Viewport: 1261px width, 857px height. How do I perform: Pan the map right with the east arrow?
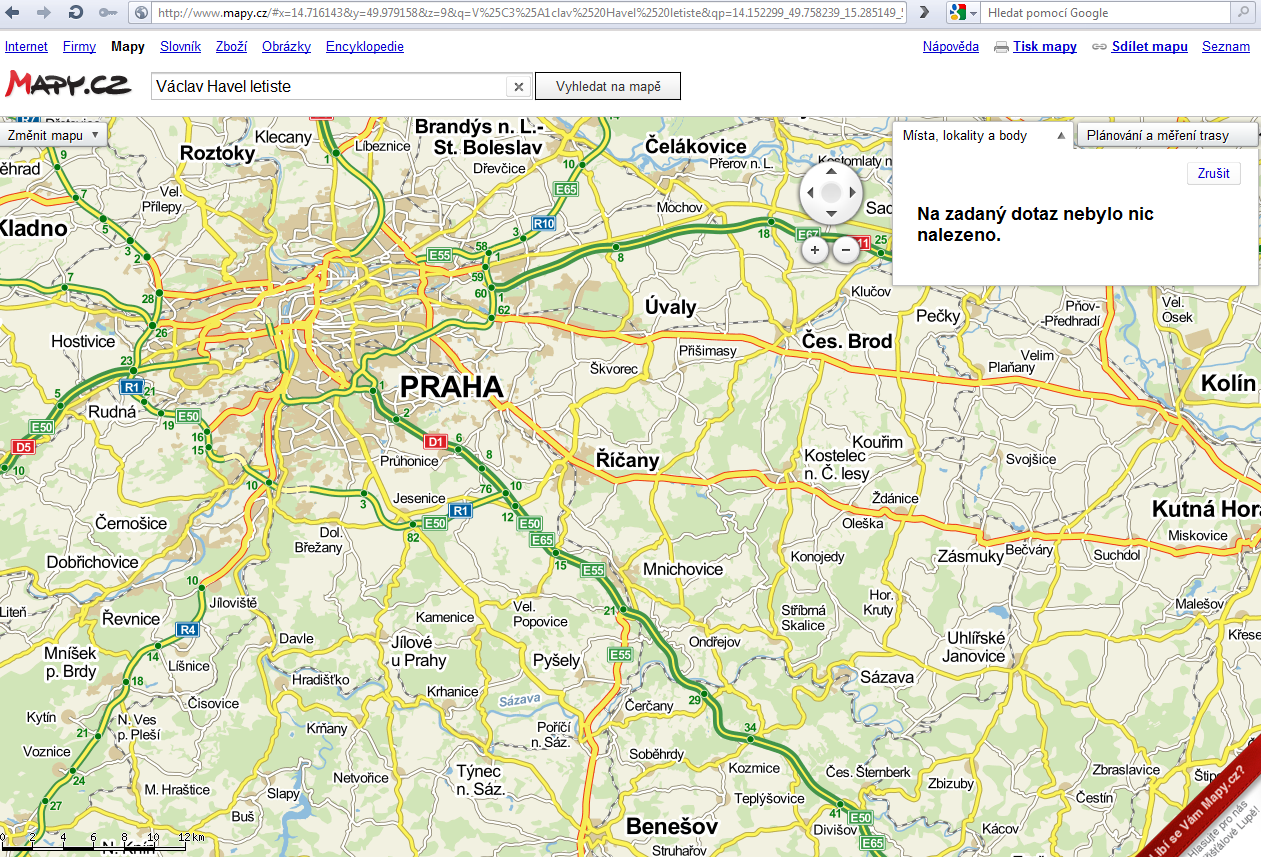851,192
